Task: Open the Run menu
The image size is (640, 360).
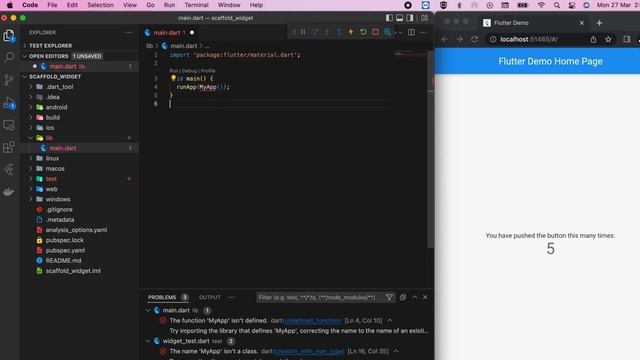Action: click(x=169, y=5)
